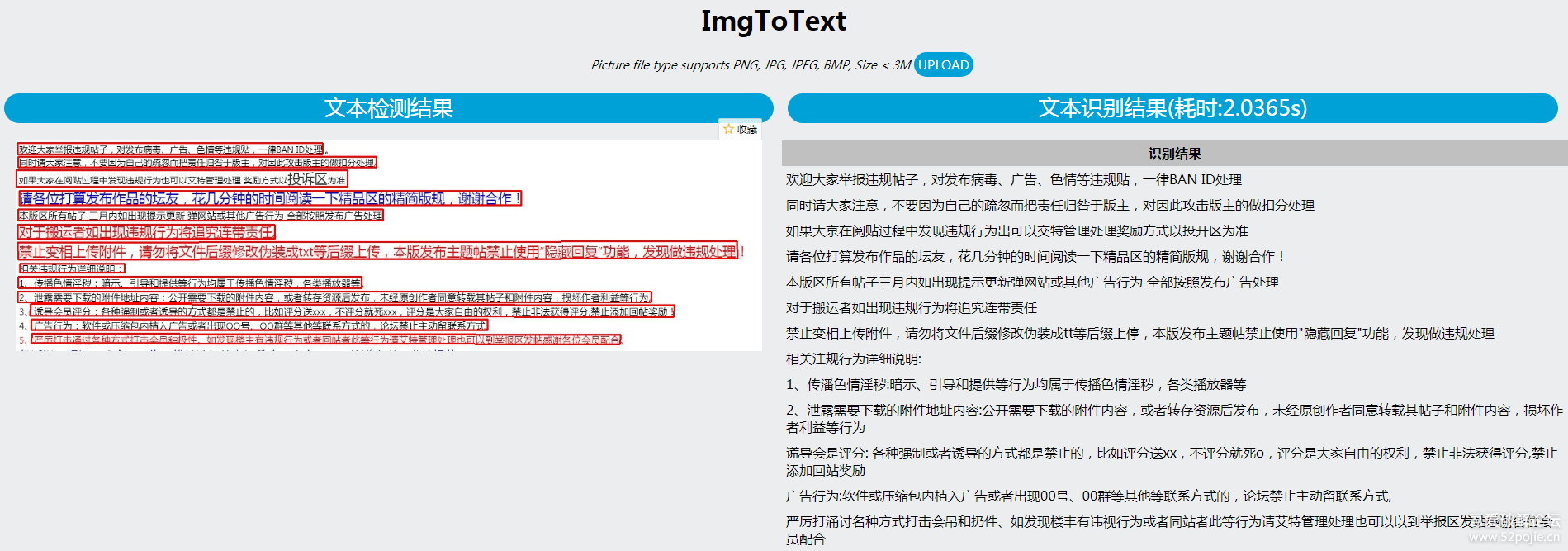Click the first detected box 欢迎大家举报违规帖子
Screen dimensions: 1568x551
170,150
